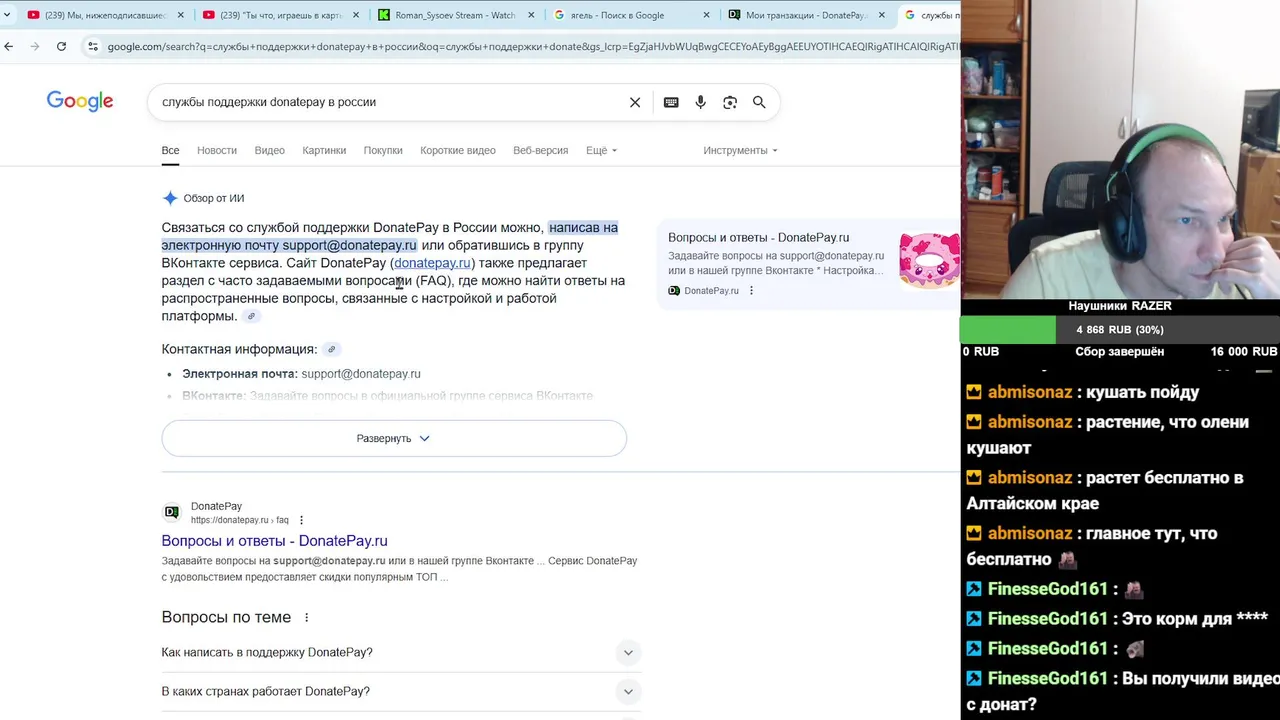Click the green donation goal progress bar

[x=1008, y=330]
